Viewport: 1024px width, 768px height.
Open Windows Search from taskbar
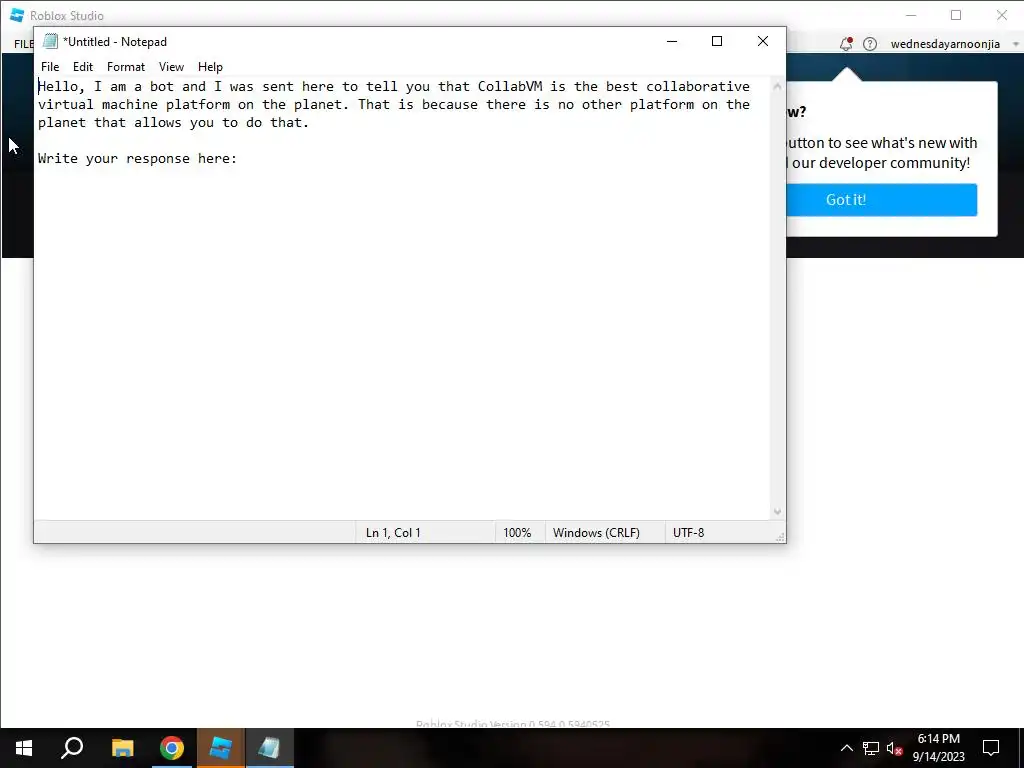(x=72, y=748)
